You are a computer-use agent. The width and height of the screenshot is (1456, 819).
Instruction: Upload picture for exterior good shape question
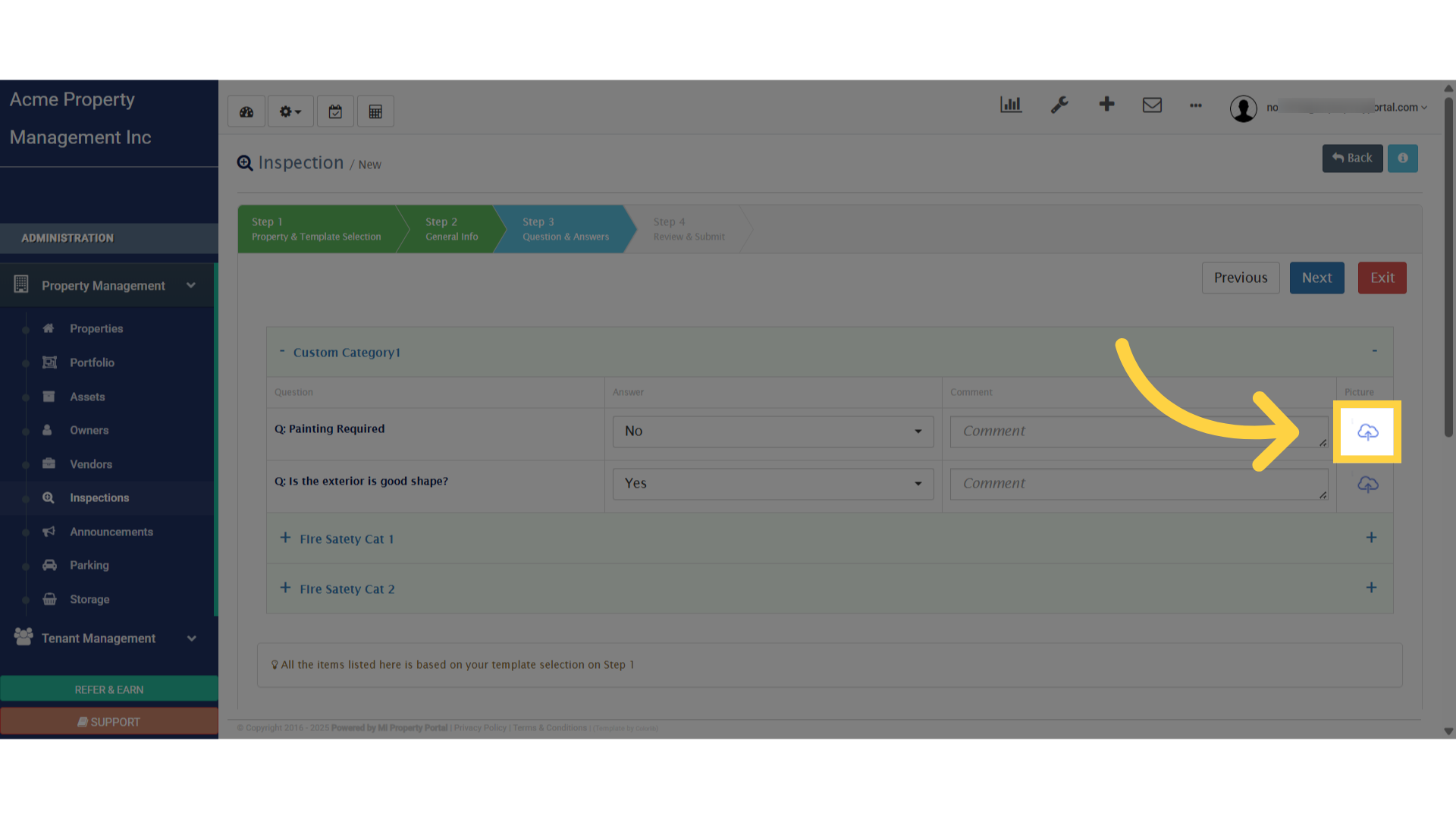pos(1367,485)
